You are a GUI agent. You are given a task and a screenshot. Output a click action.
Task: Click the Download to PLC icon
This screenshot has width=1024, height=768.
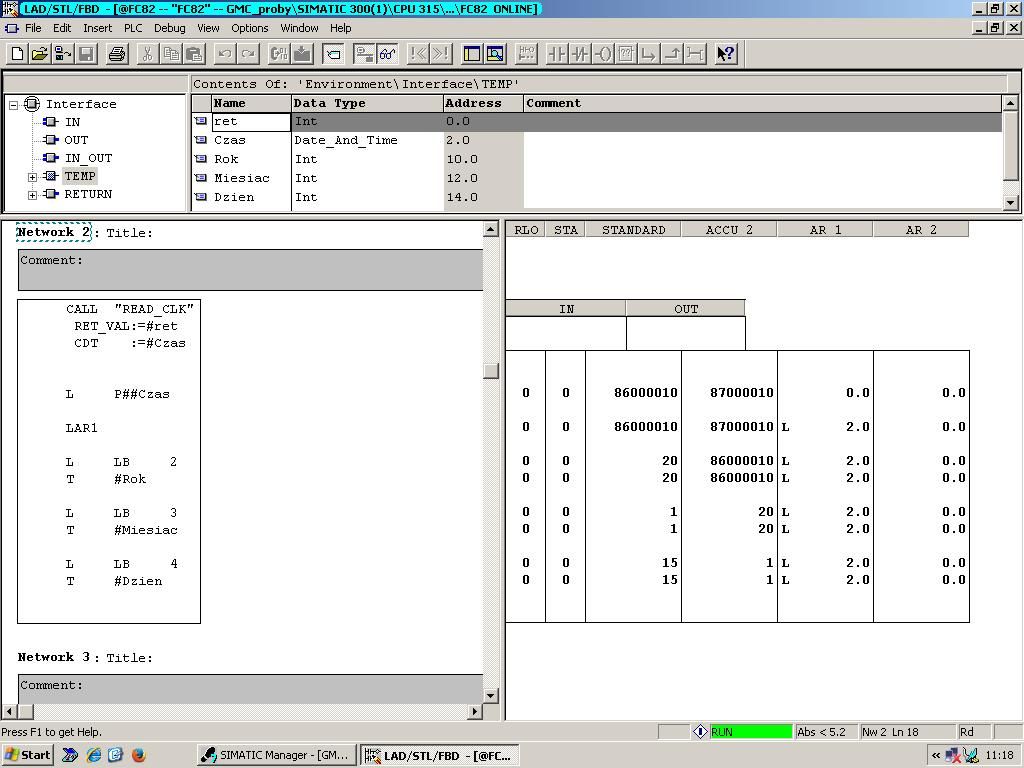[x=302, y=54]
